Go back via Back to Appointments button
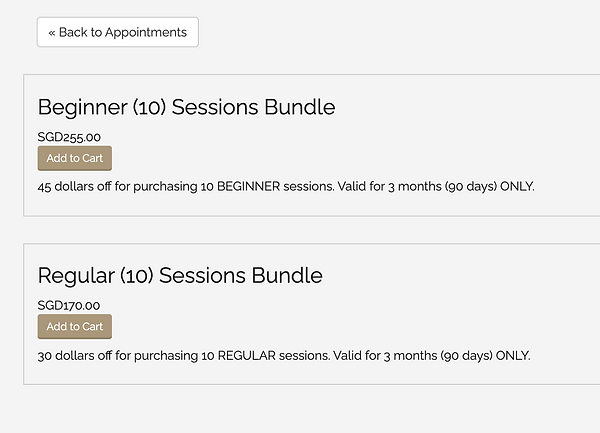The width and height of the screenshot is (600, 433). coord(118,32)
